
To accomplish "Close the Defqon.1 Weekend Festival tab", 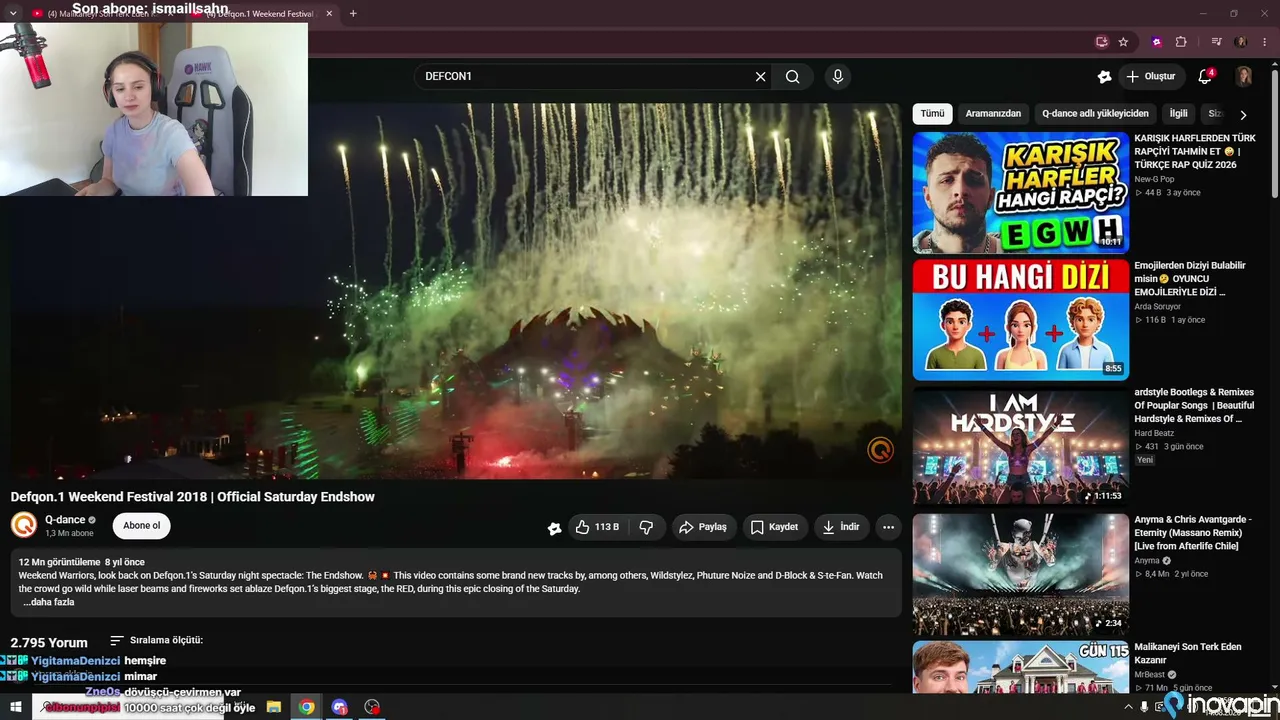I will pos(329,14).
